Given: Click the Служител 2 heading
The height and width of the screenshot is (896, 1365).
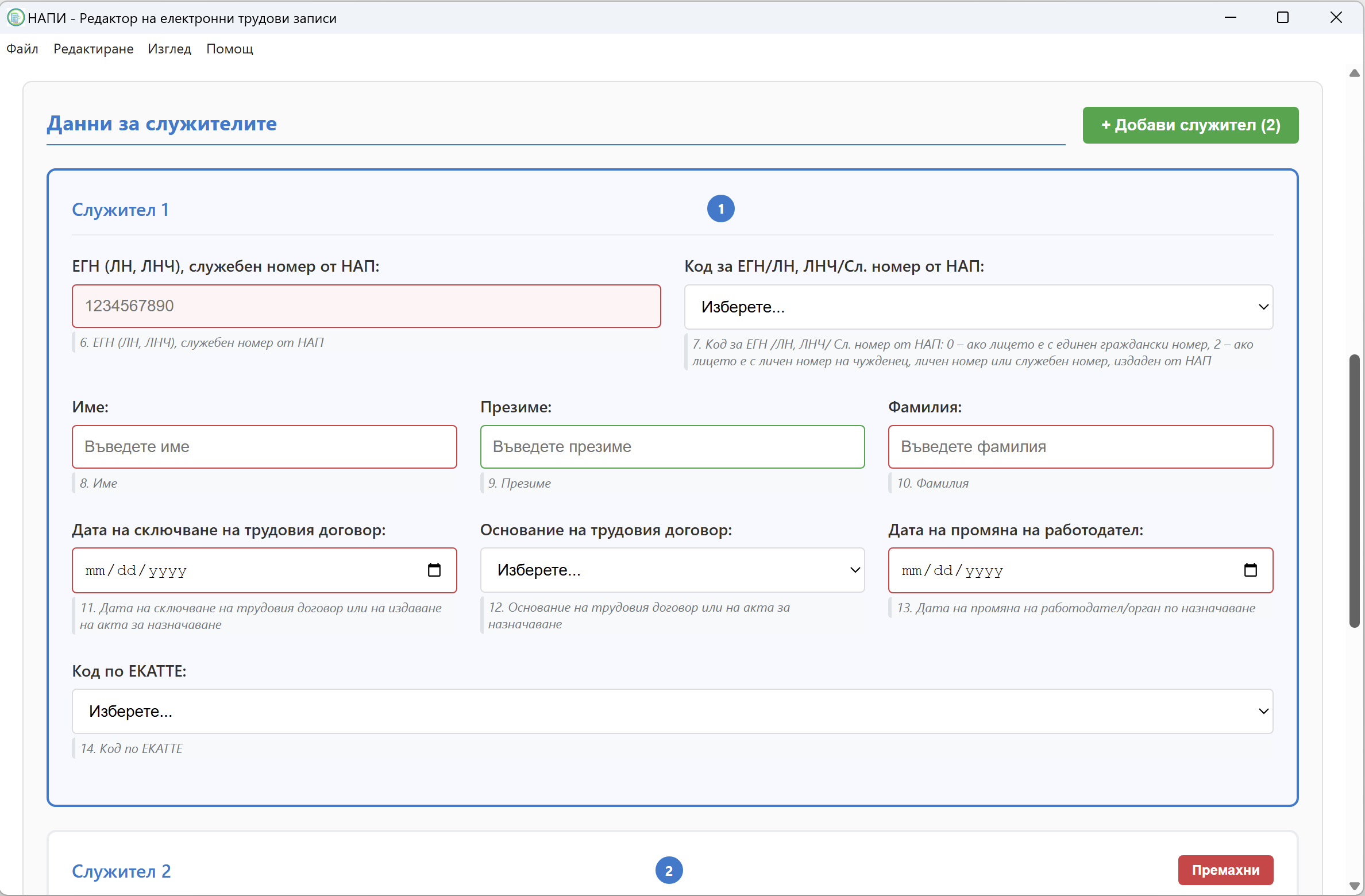Looking at the screenshot, I should point(121,871).
